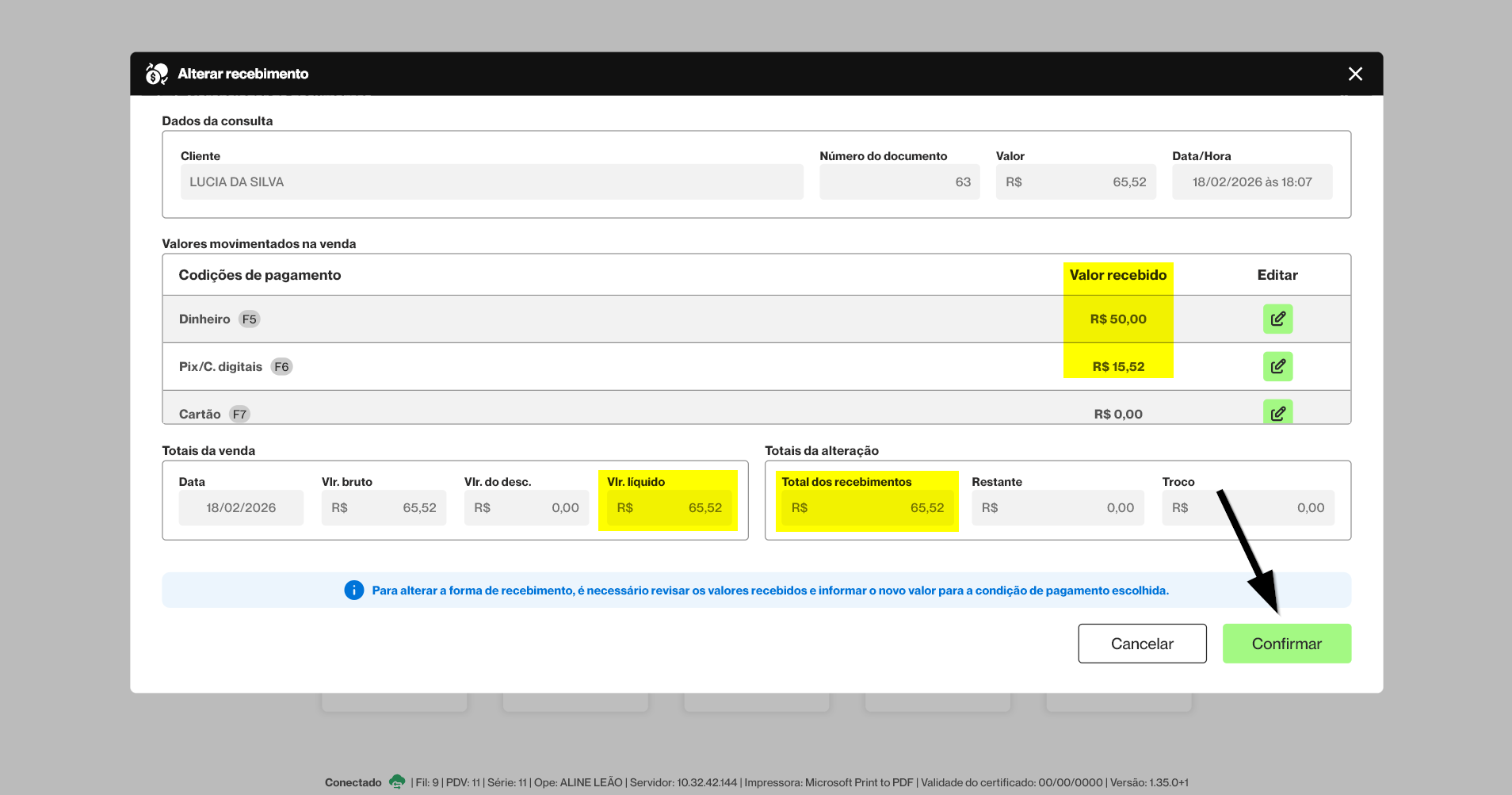Click the money bag icon in title bar
This screenshot has width=1512, height=795.
157,74
